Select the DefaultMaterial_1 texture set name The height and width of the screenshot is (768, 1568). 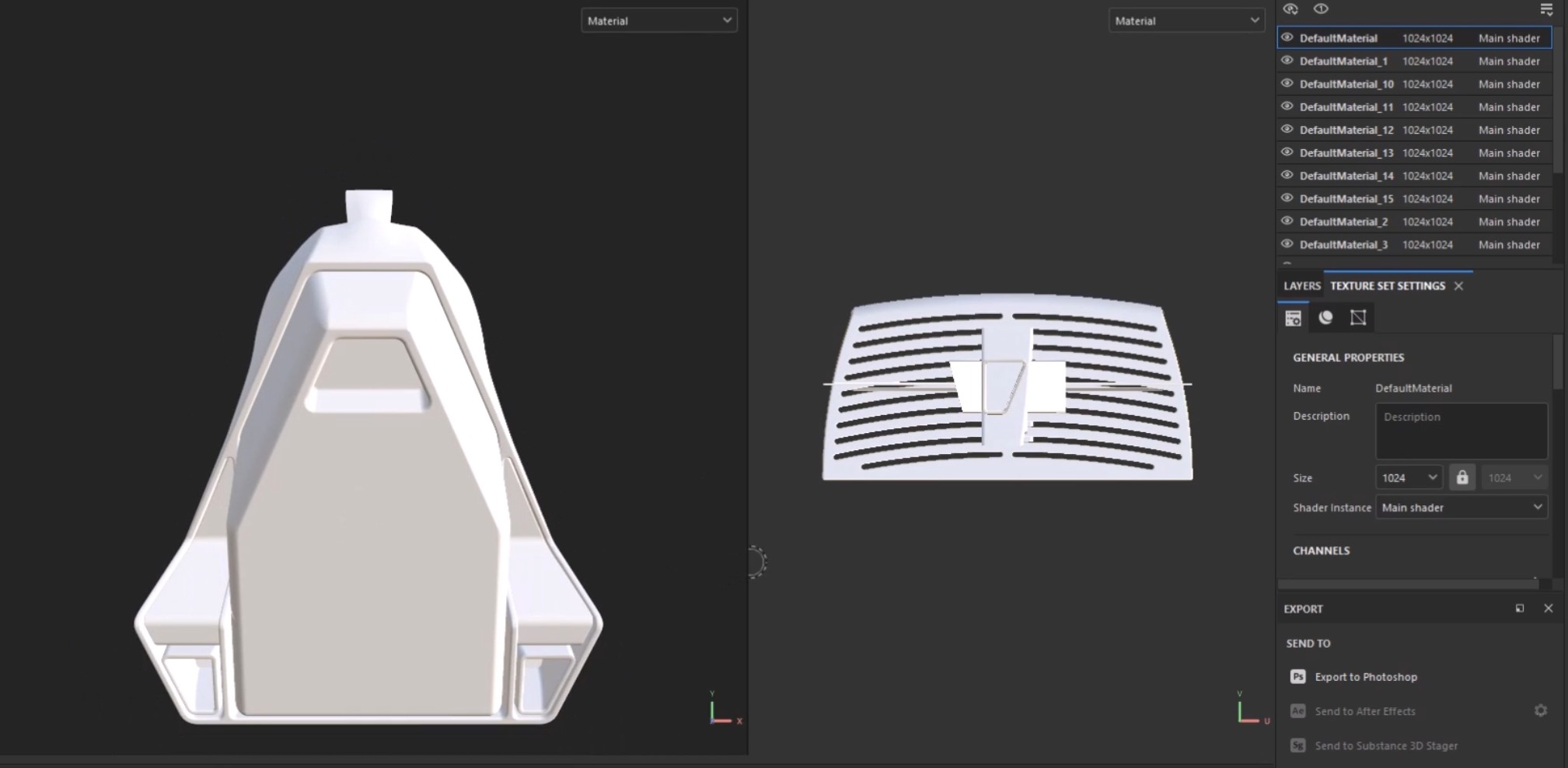pyautogui.click(x=1343, y=61)
